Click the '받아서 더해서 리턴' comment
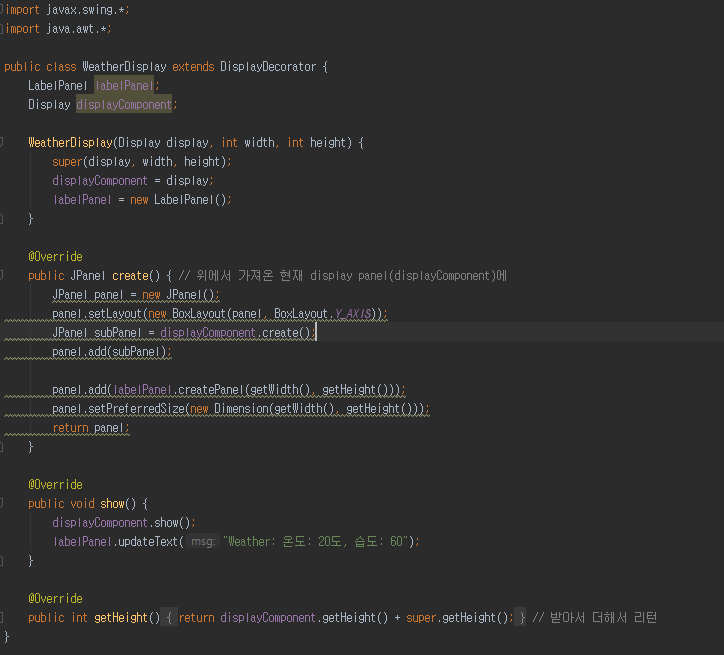724x655 pixels. point(594,618)
